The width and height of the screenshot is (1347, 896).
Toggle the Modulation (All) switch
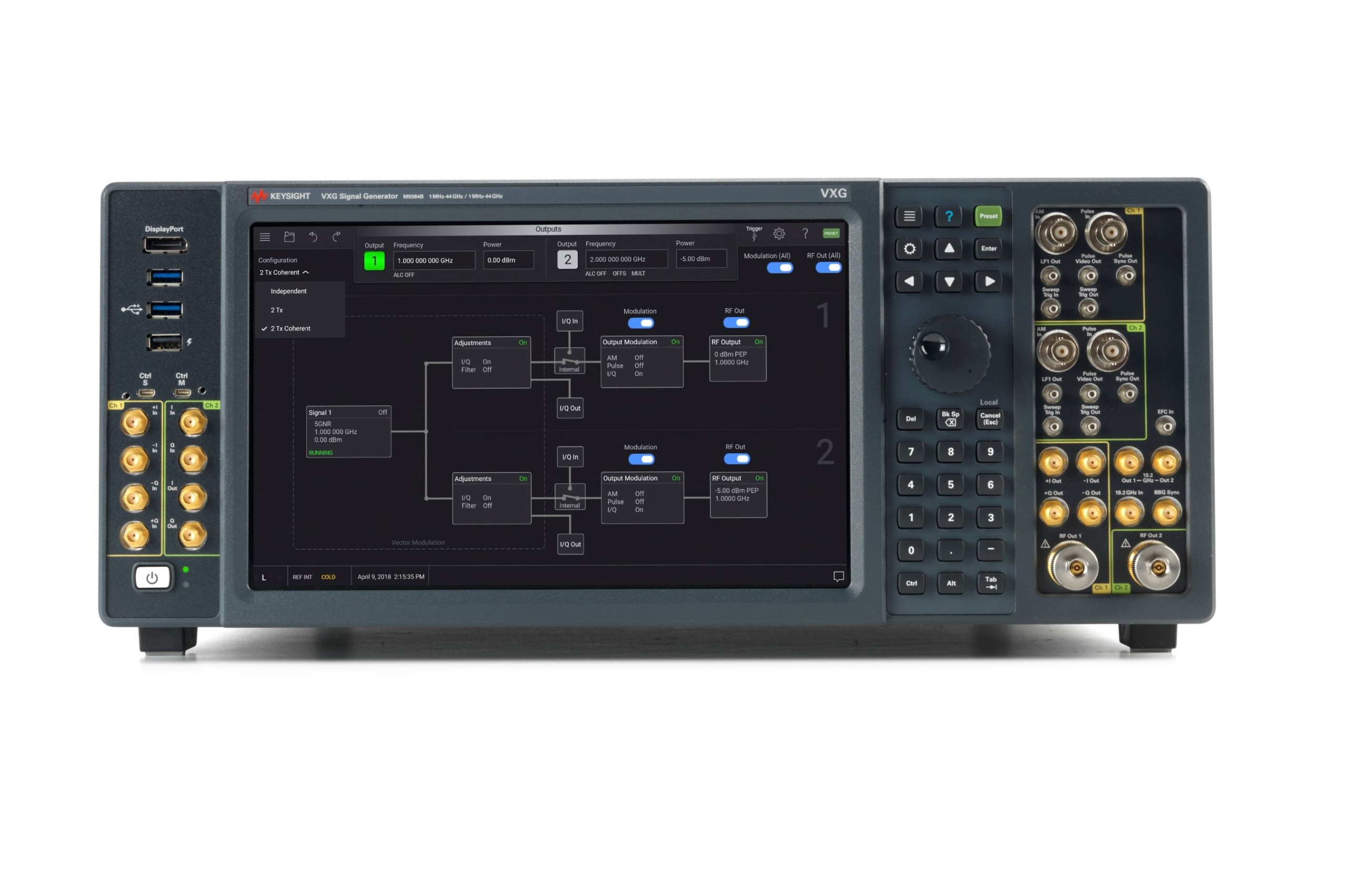coord(779,268)
